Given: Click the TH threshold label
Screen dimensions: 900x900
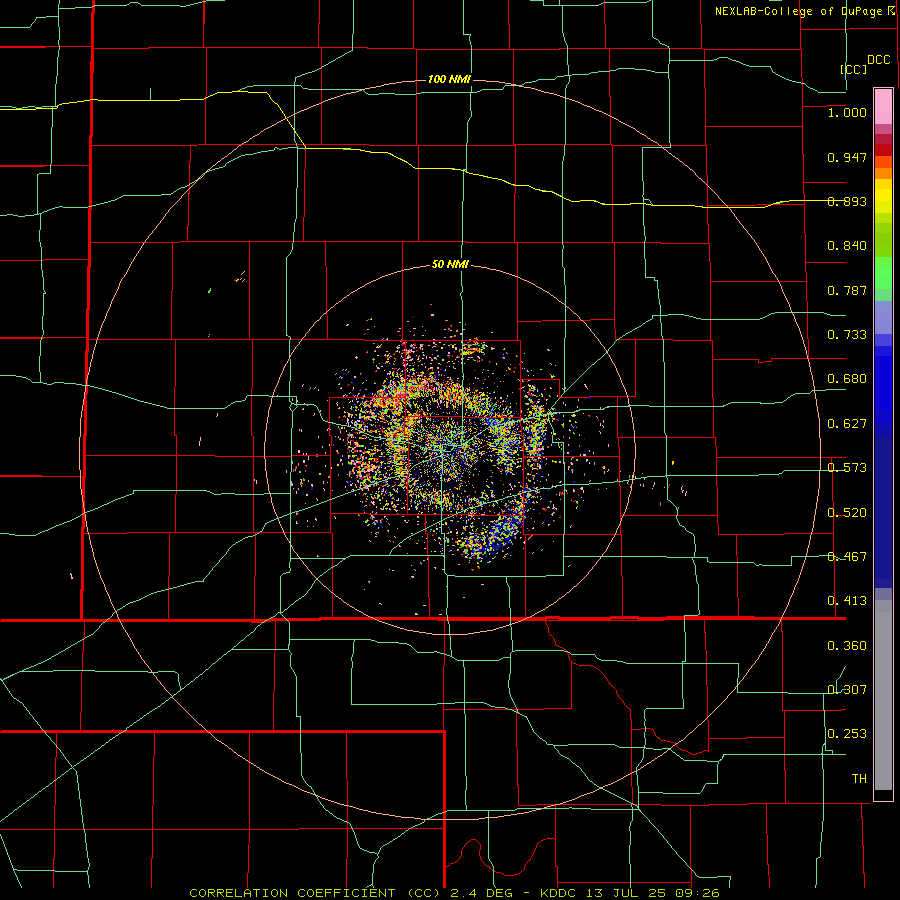Looking at the screenshot, I should (x=859, y=779).
